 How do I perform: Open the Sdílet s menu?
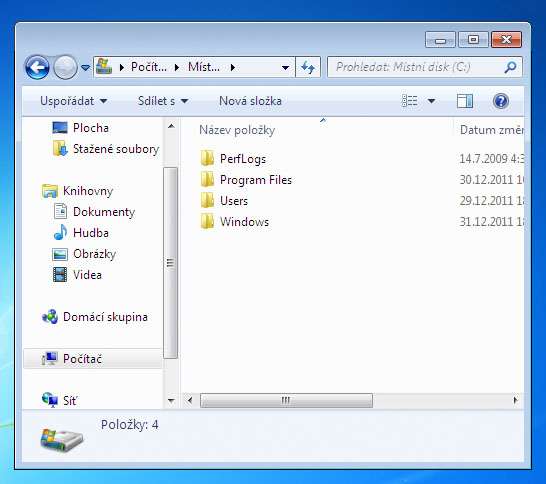163,101
